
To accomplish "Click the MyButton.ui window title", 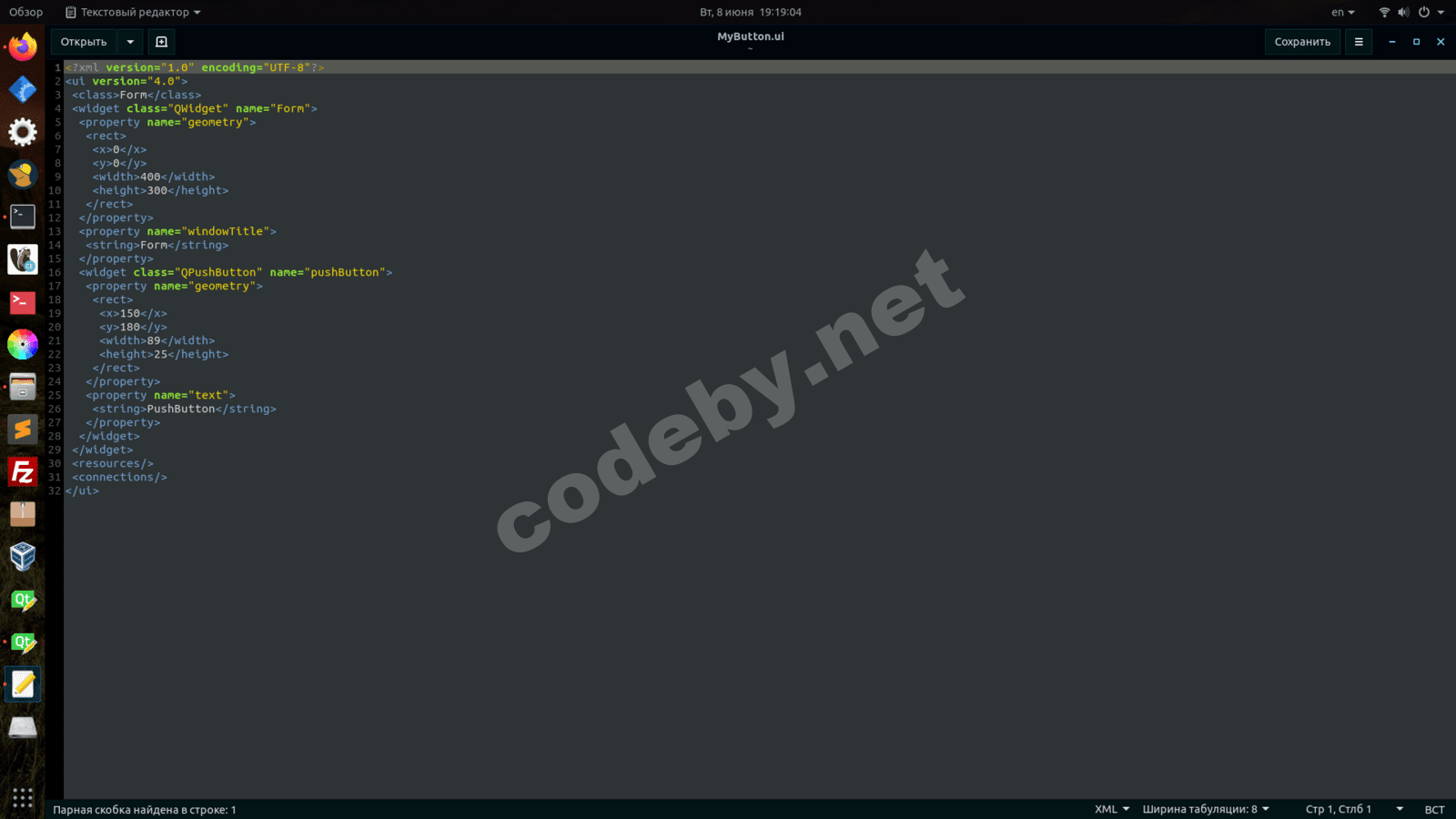I will click(x=750, y=36).
